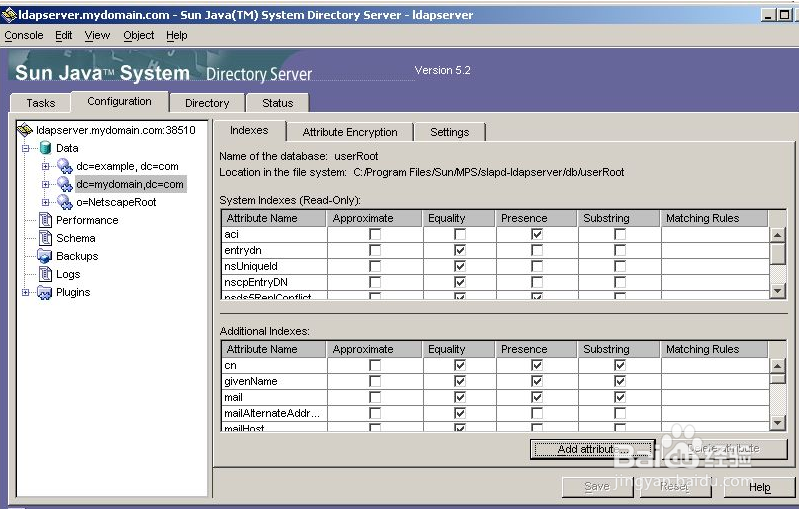Select the Performance tree item
This screenshot has height=509, width=799.
pos(87,220)
